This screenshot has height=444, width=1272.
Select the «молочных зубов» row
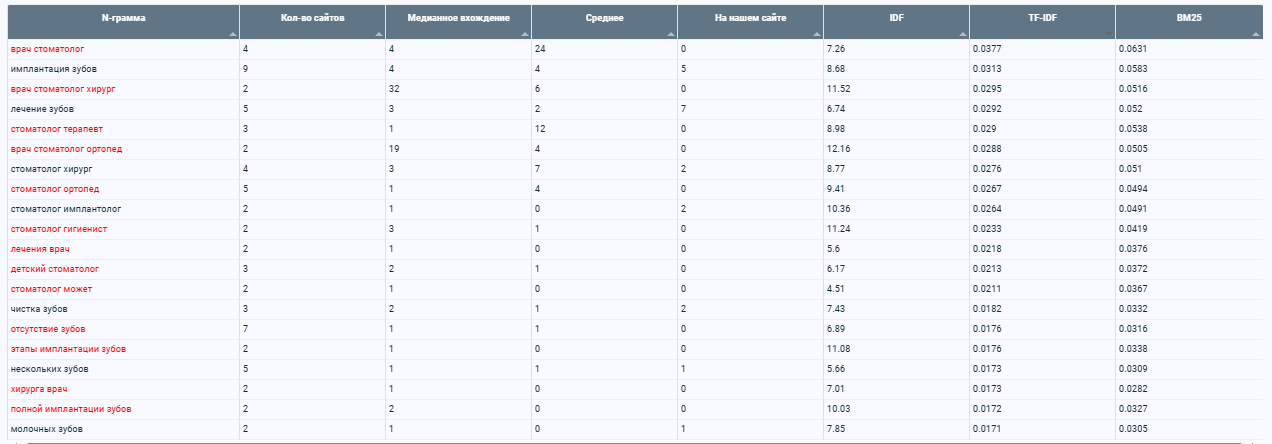coord(636,428)
